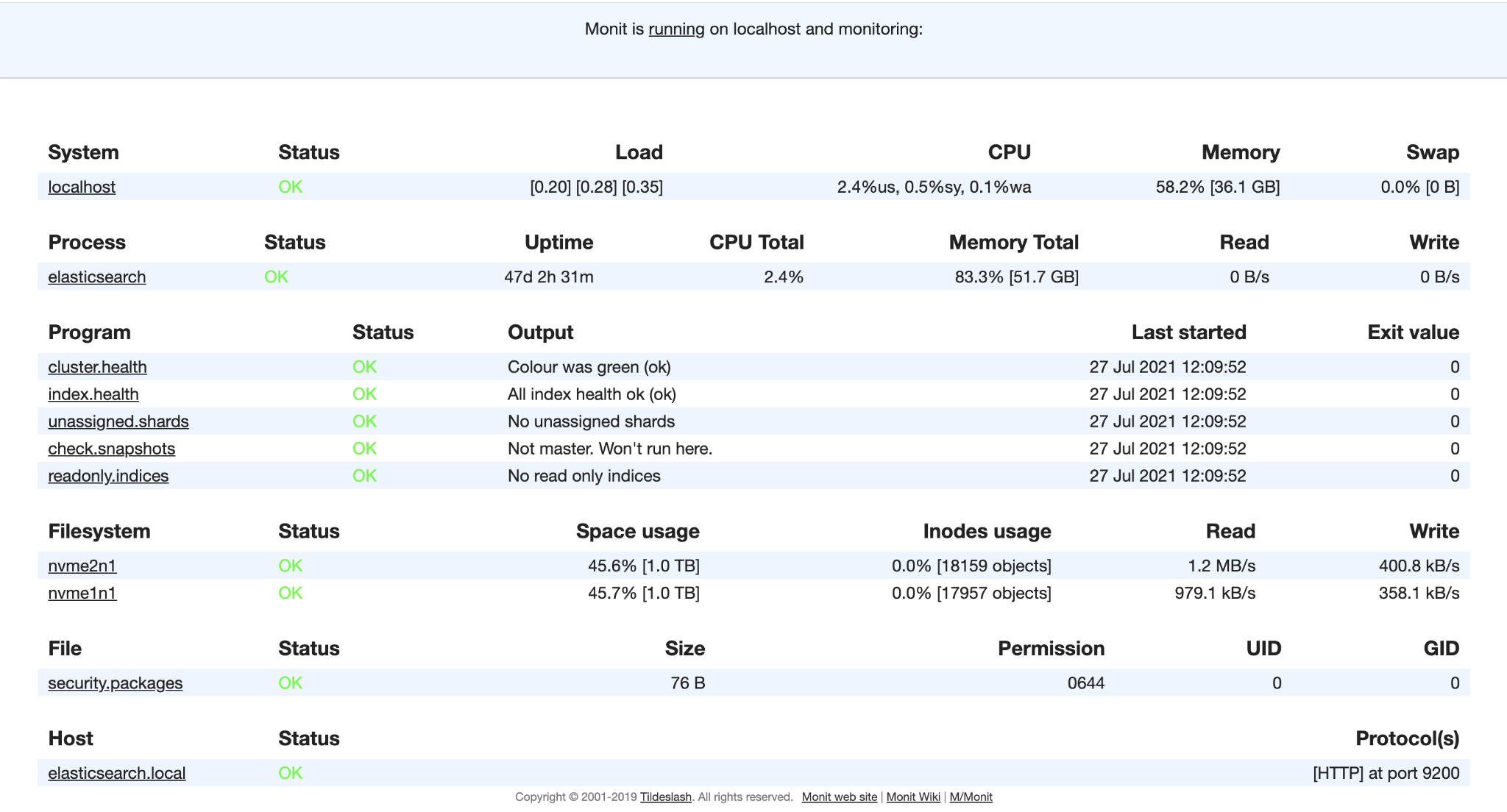Click OK status for elasticsearch process
Viewport: 1507px width, 812px height.
[x=276, y=277]
